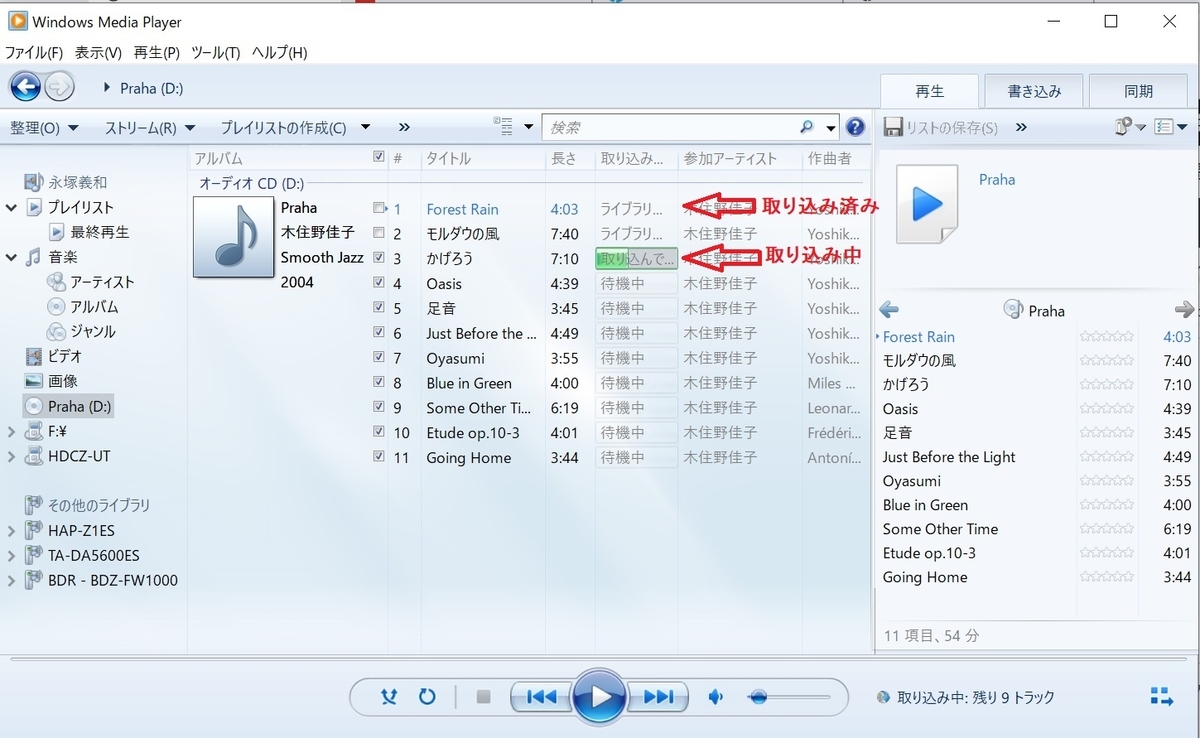Image resolution: width=1200 pixels, height=738 pixels.
Task: Mute audio with the speaker icon
Action: (716, 697)
